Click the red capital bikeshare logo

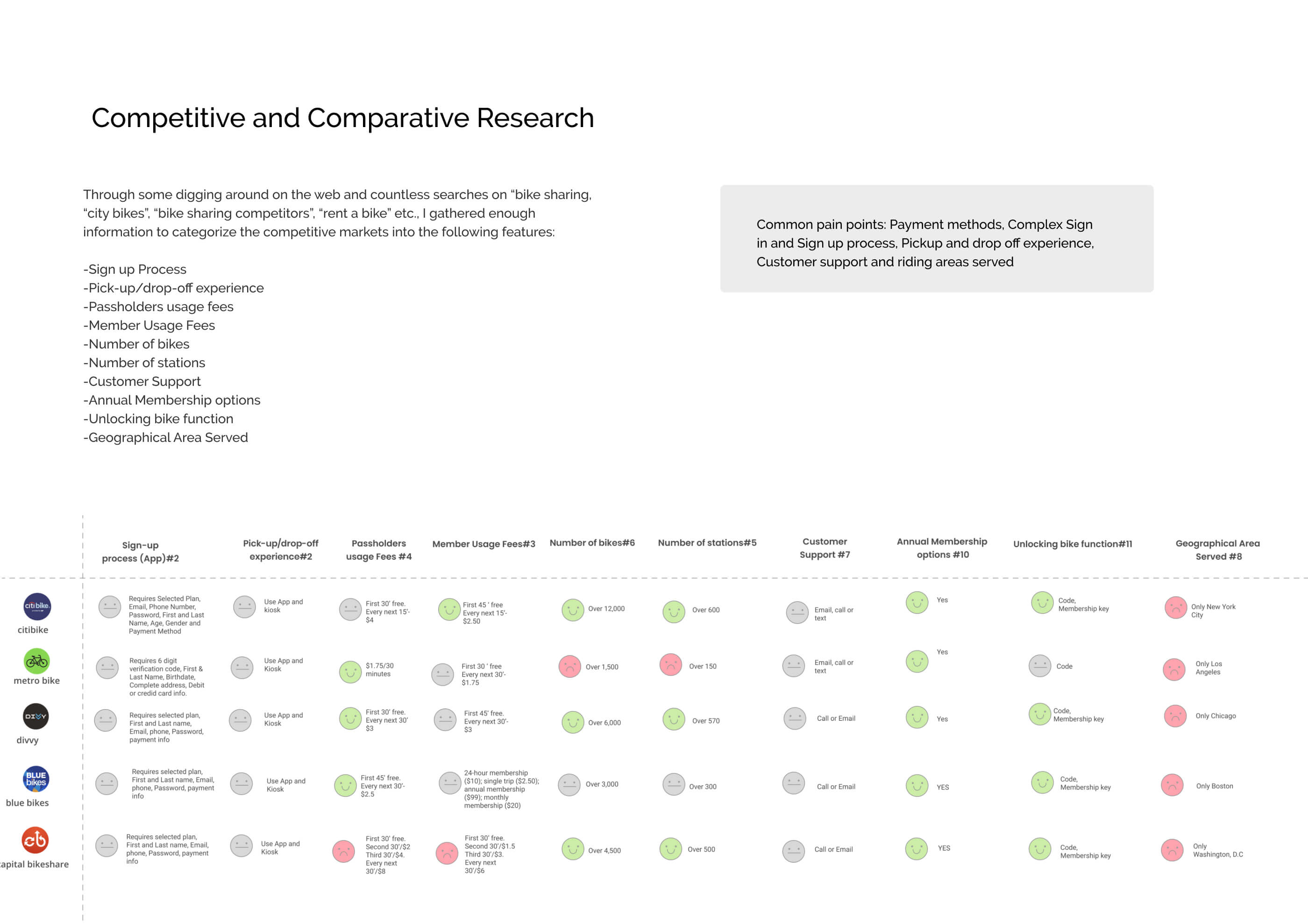pos(36,840)
